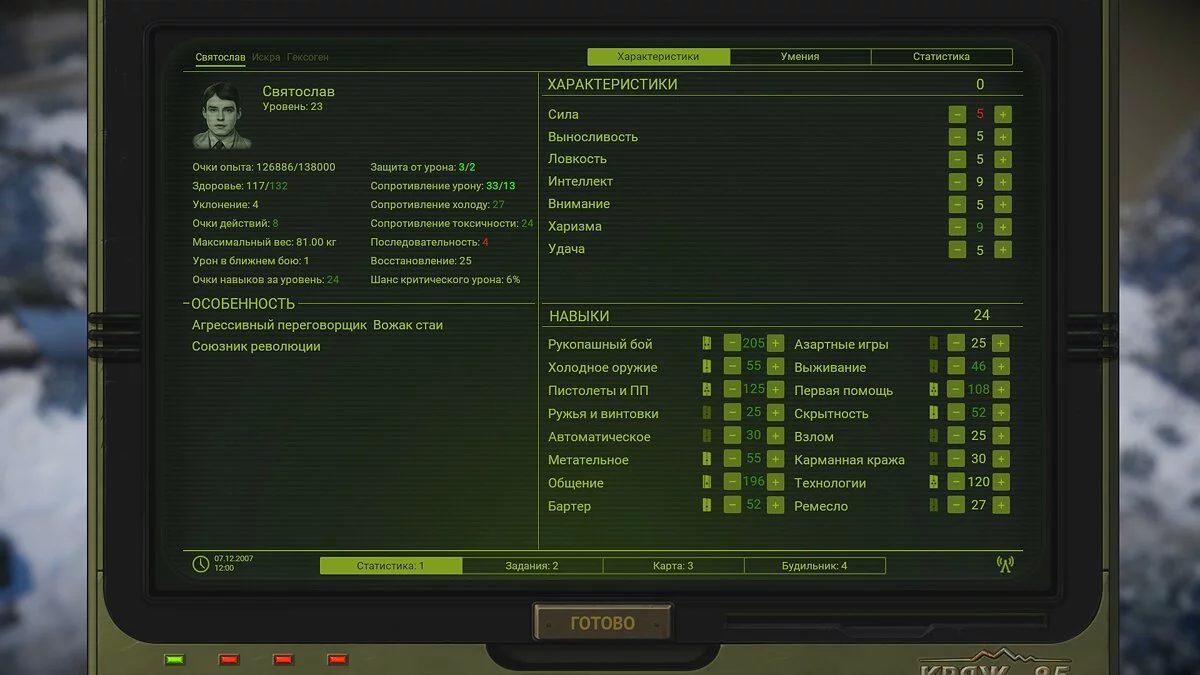Open Статистика: 1 bottom tab
Viewport: 1200px width, 675px height.
391,566
